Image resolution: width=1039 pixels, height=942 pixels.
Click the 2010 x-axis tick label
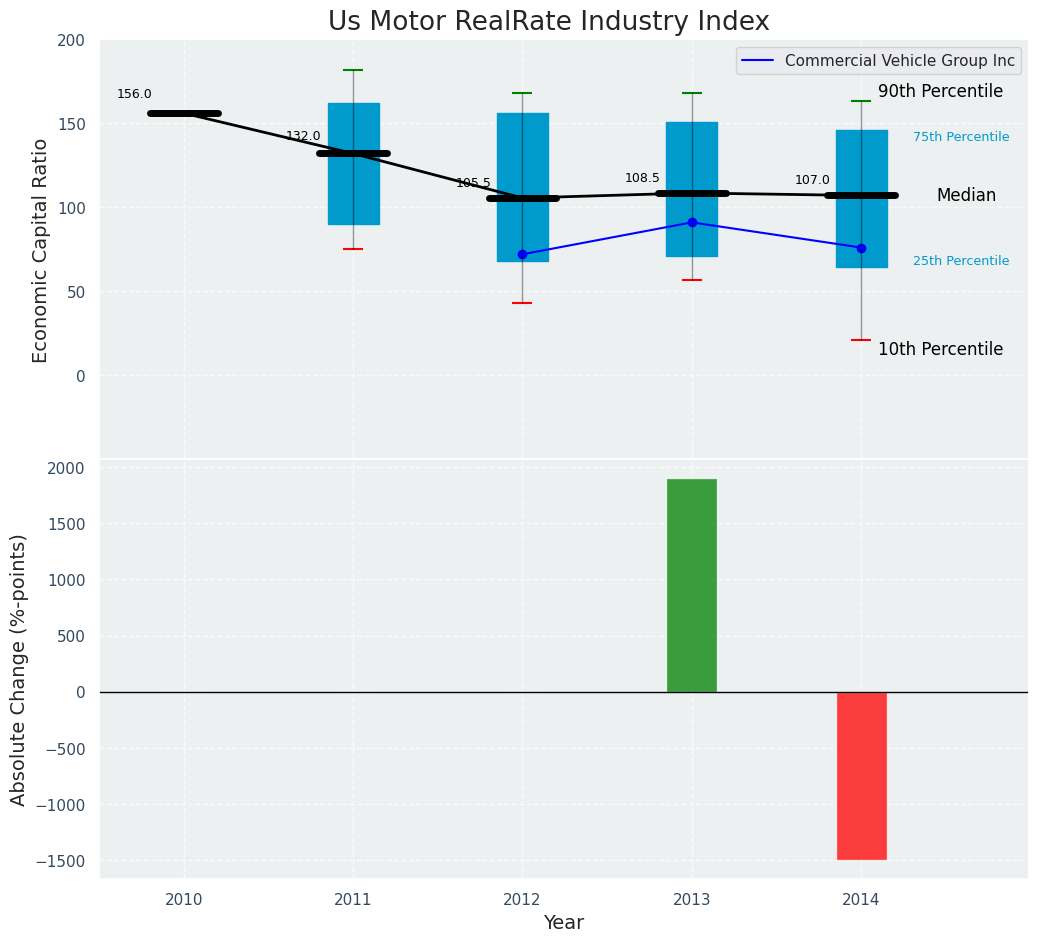click(x=184, y=900)
